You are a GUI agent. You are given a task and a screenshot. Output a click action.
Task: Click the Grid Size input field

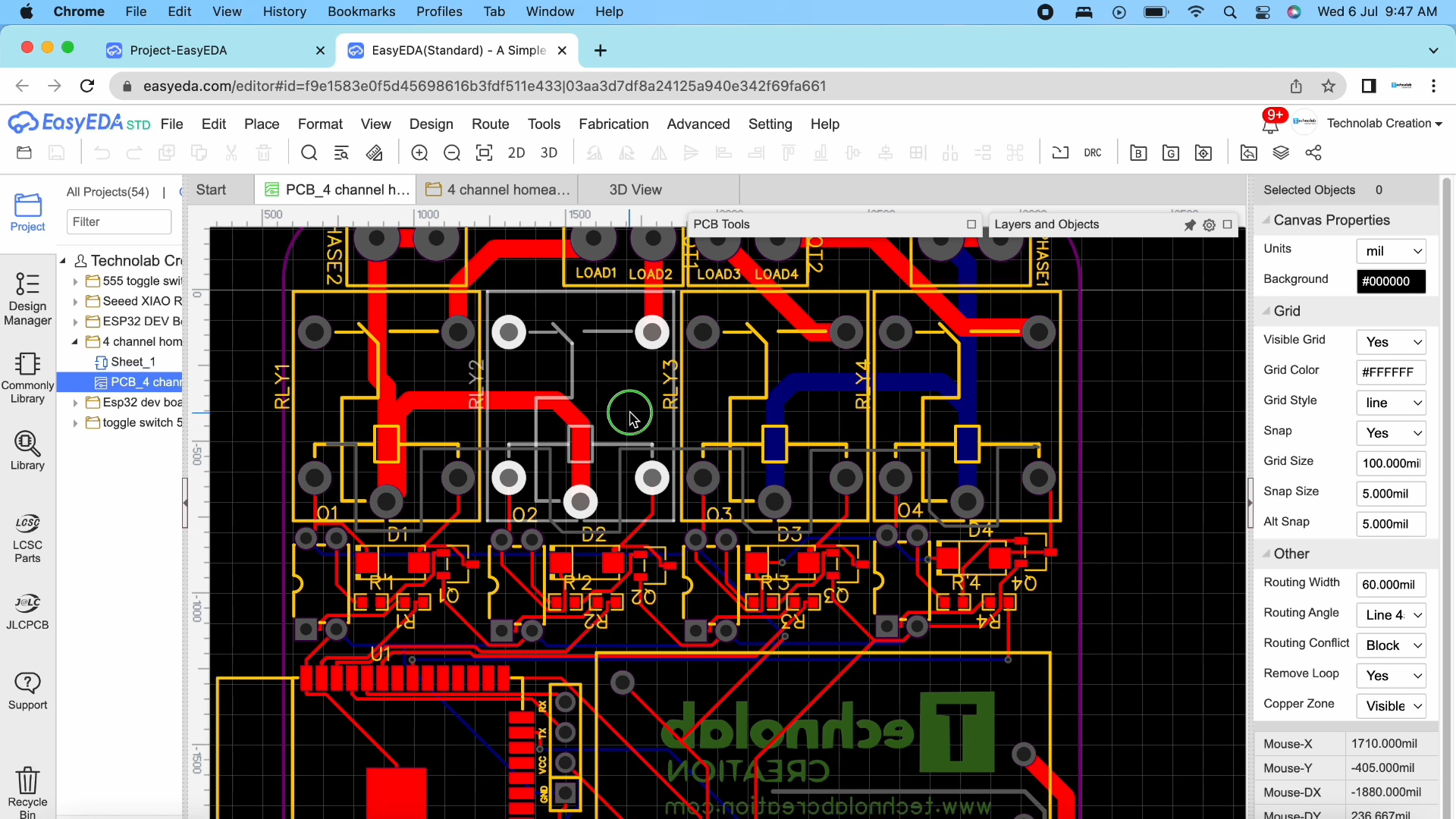(1391, 463)
